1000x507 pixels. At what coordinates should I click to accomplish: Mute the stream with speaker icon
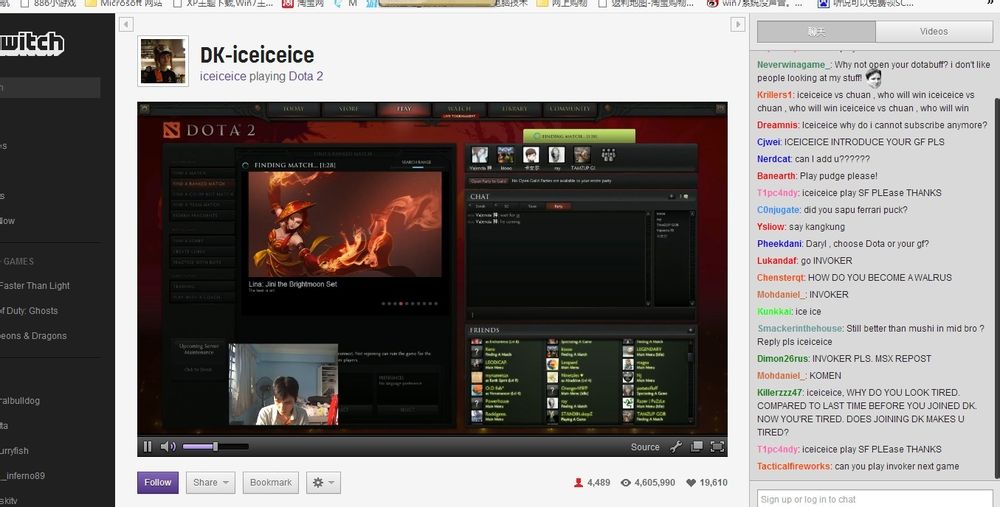click(168, 446)
